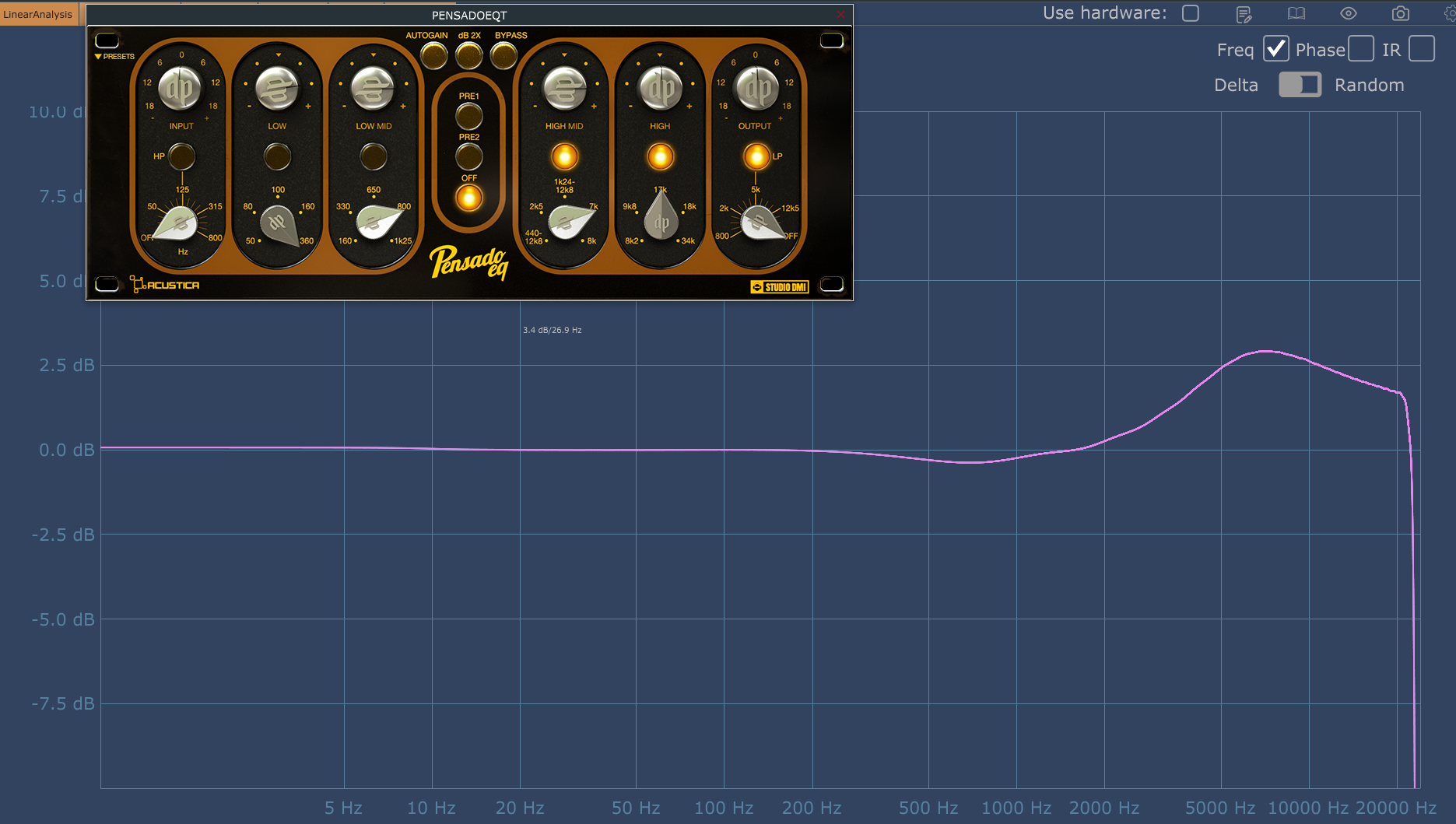Select the preamp OFF button
Screen dimensions: 1456x824
468,198
